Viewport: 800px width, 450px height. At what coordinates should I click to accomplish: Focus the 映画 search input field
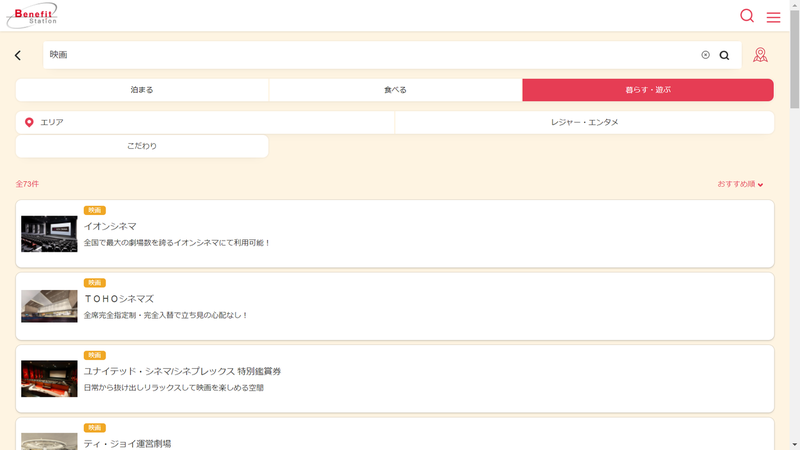click(370, 55)
